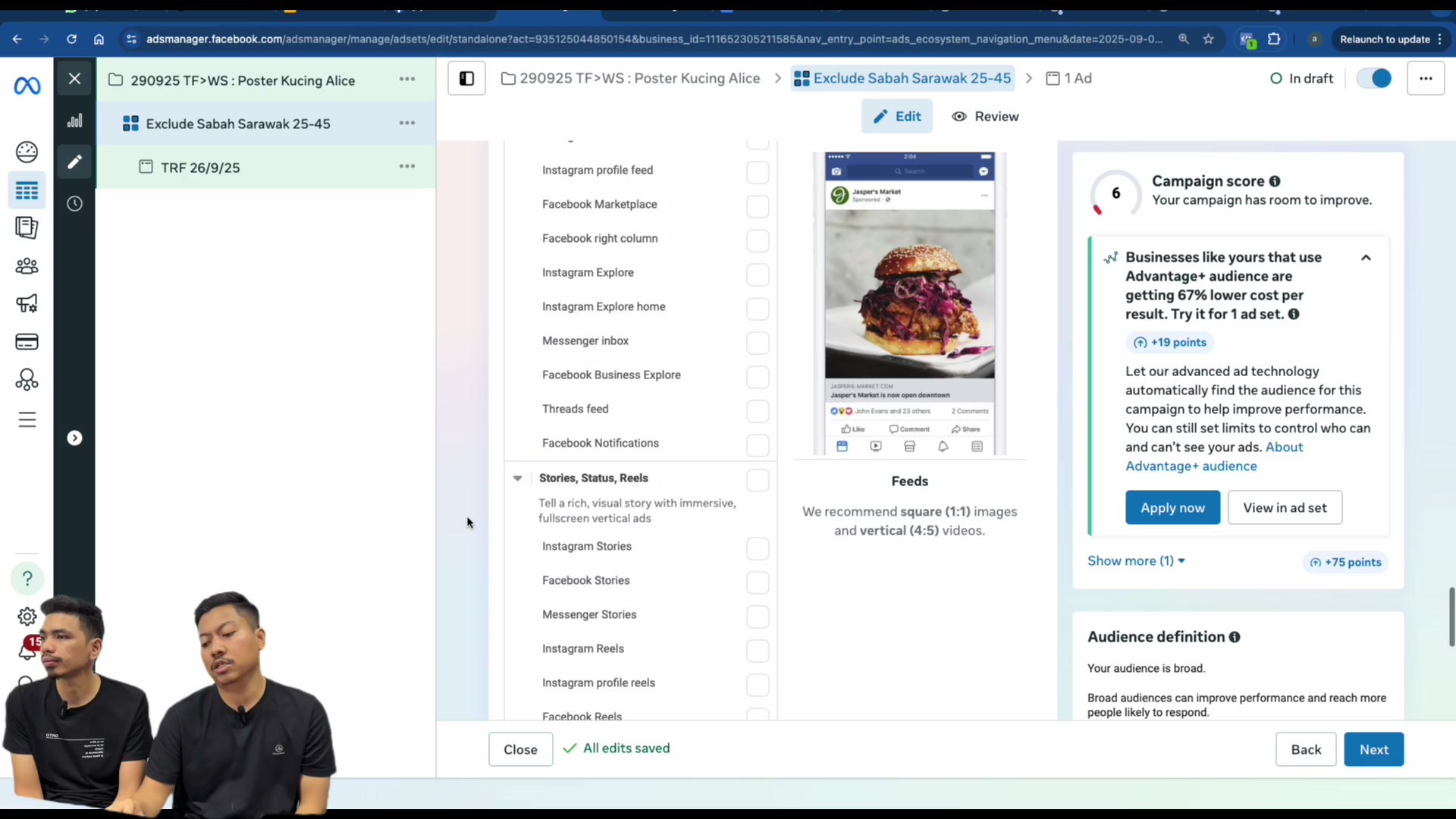This screenshot has width=1456, height=819.
Task: Switch to the Edit tab
Action: coord(896,117)
